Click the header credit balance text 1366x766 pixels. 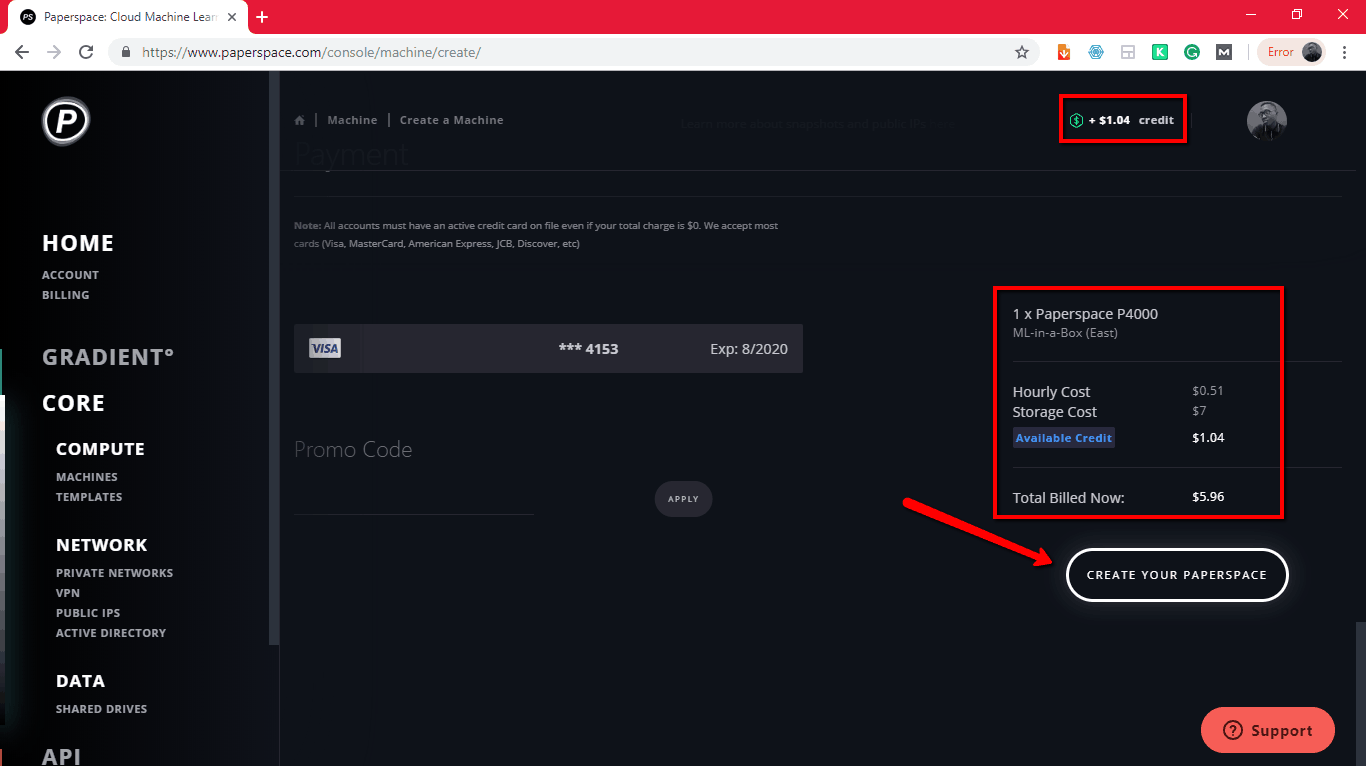(x=1131, y=120)
